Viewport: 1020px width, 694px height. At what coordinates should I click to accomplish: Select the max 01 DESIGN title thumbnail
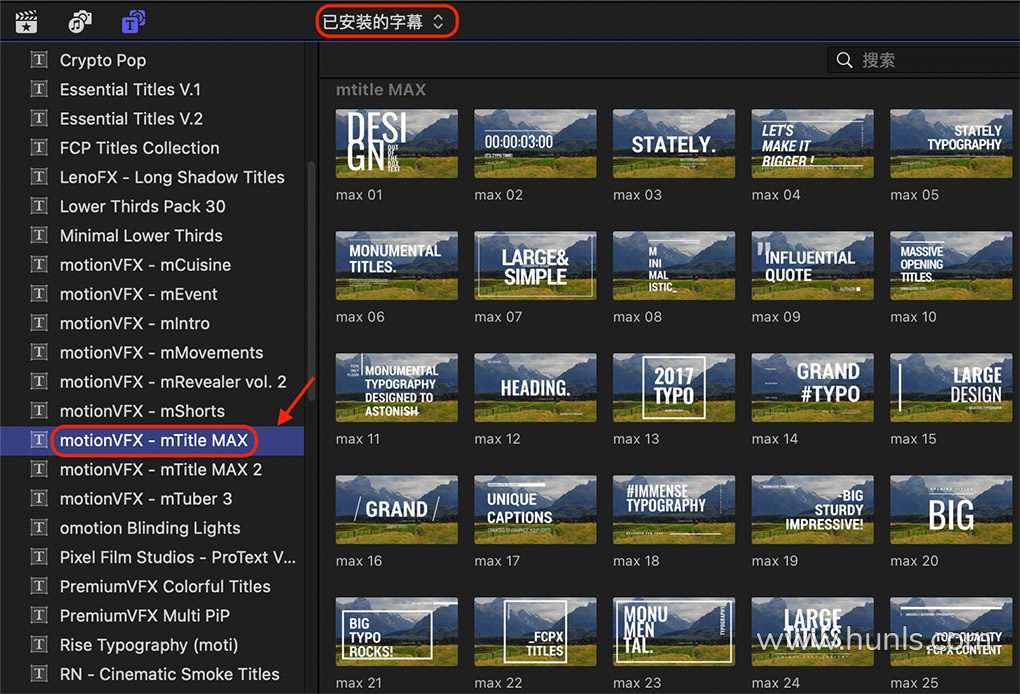(397, 144)
